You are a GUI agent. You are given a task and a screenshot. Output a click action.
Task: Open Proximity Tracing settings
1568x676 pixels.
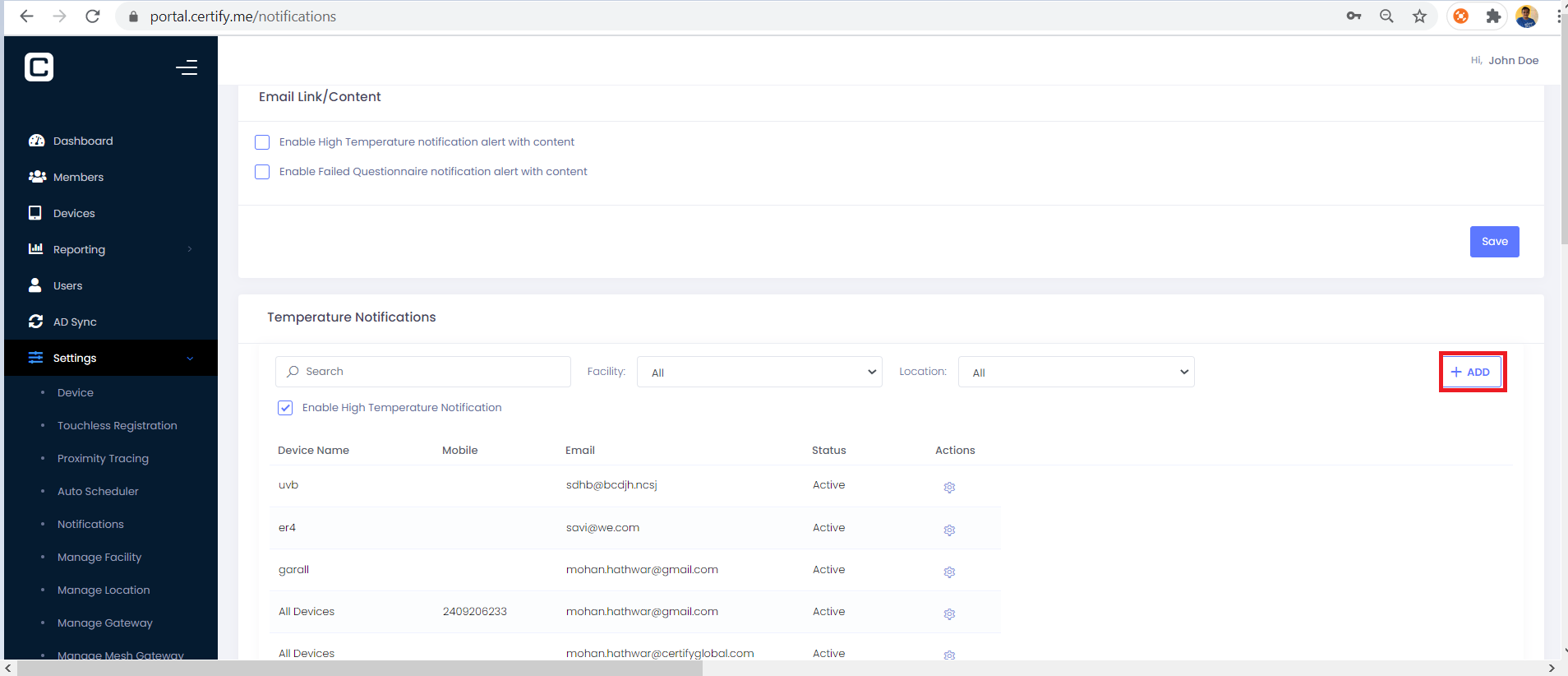(103, 458)
